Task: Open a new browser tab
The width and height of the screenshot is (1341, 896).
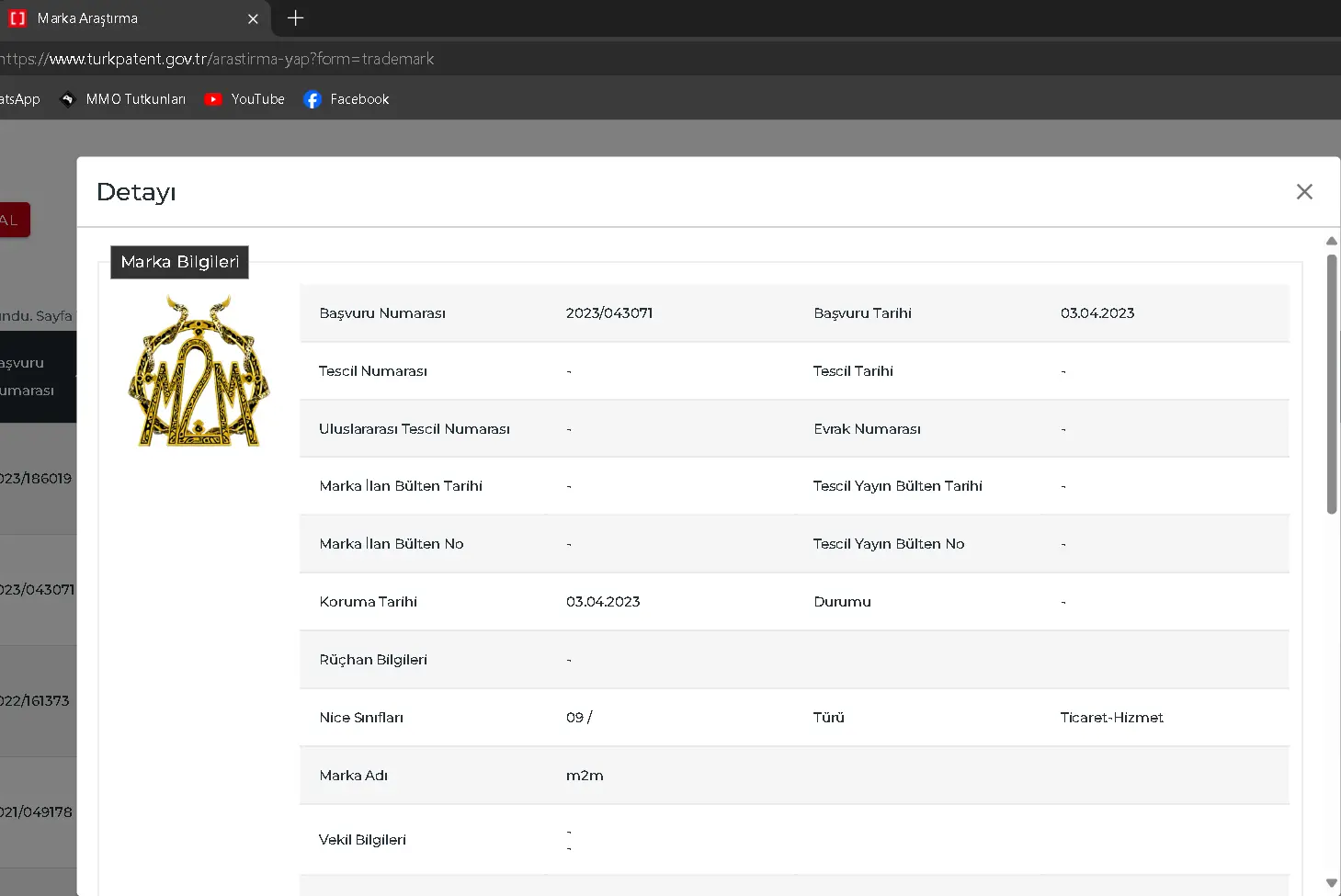Action: (295, 18)
